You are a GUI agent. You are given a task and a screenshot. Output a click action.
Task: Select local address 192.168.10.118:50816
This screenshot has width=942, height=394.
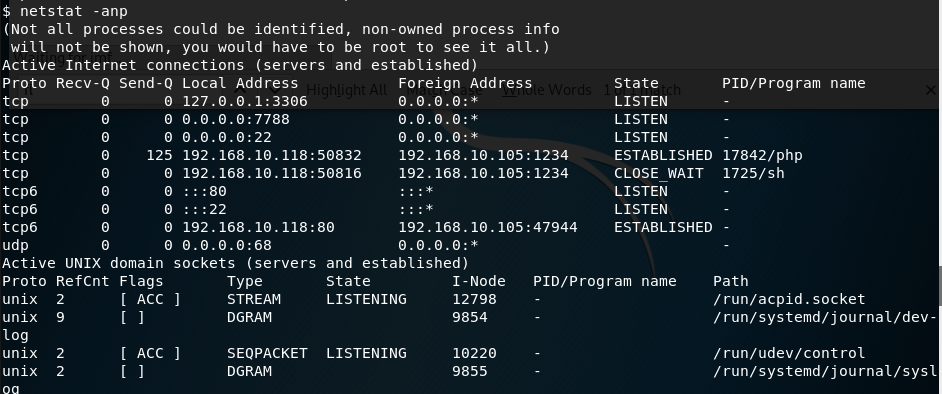tap(272, 173)
